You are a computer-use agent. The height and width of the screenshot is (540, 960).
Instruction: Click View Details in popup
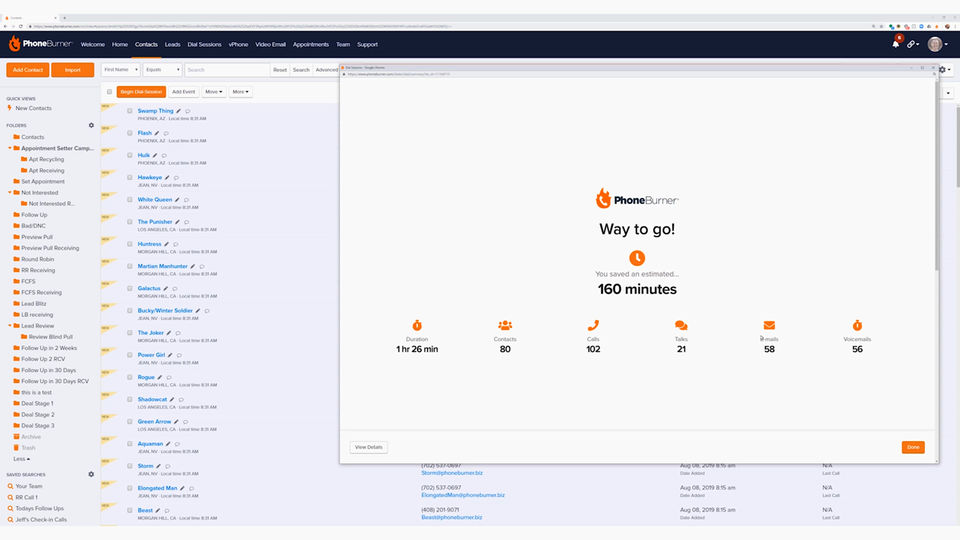(x=369, y=448)
